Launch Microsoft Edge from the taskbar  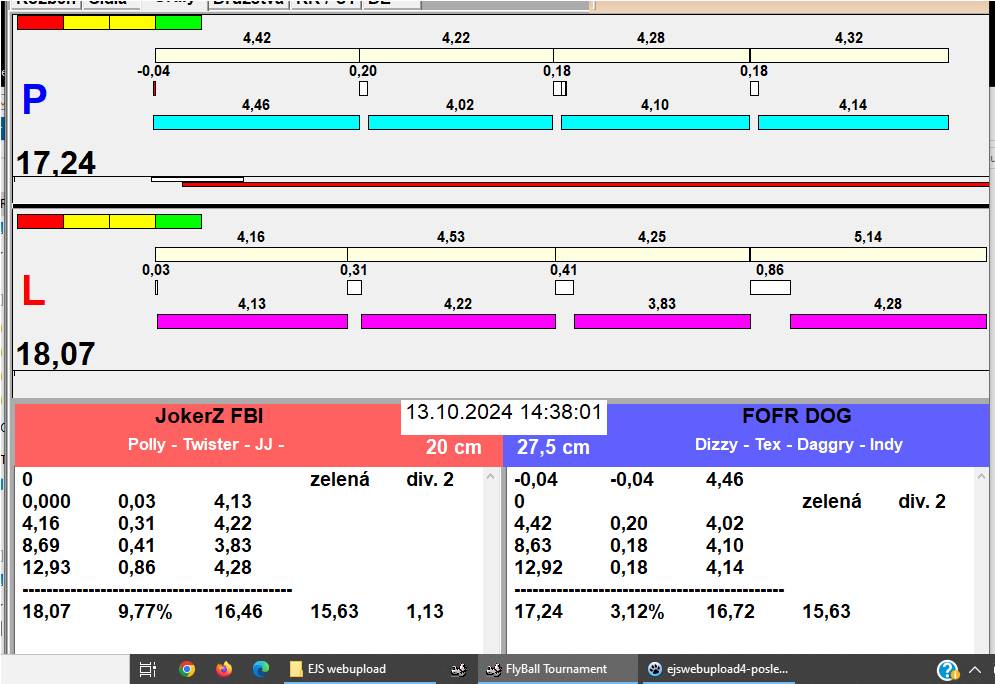pyautogui.click(x=261, y=669)
